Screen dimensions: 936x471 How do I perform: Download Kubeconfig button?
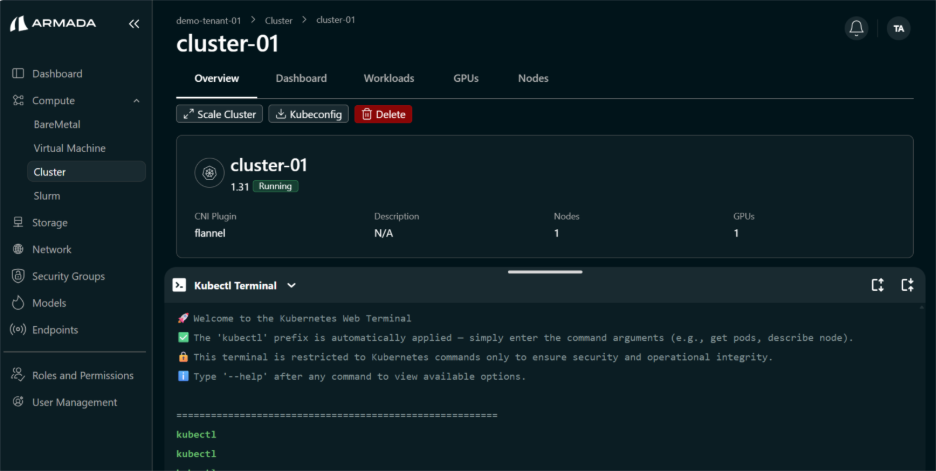point(308,114)
